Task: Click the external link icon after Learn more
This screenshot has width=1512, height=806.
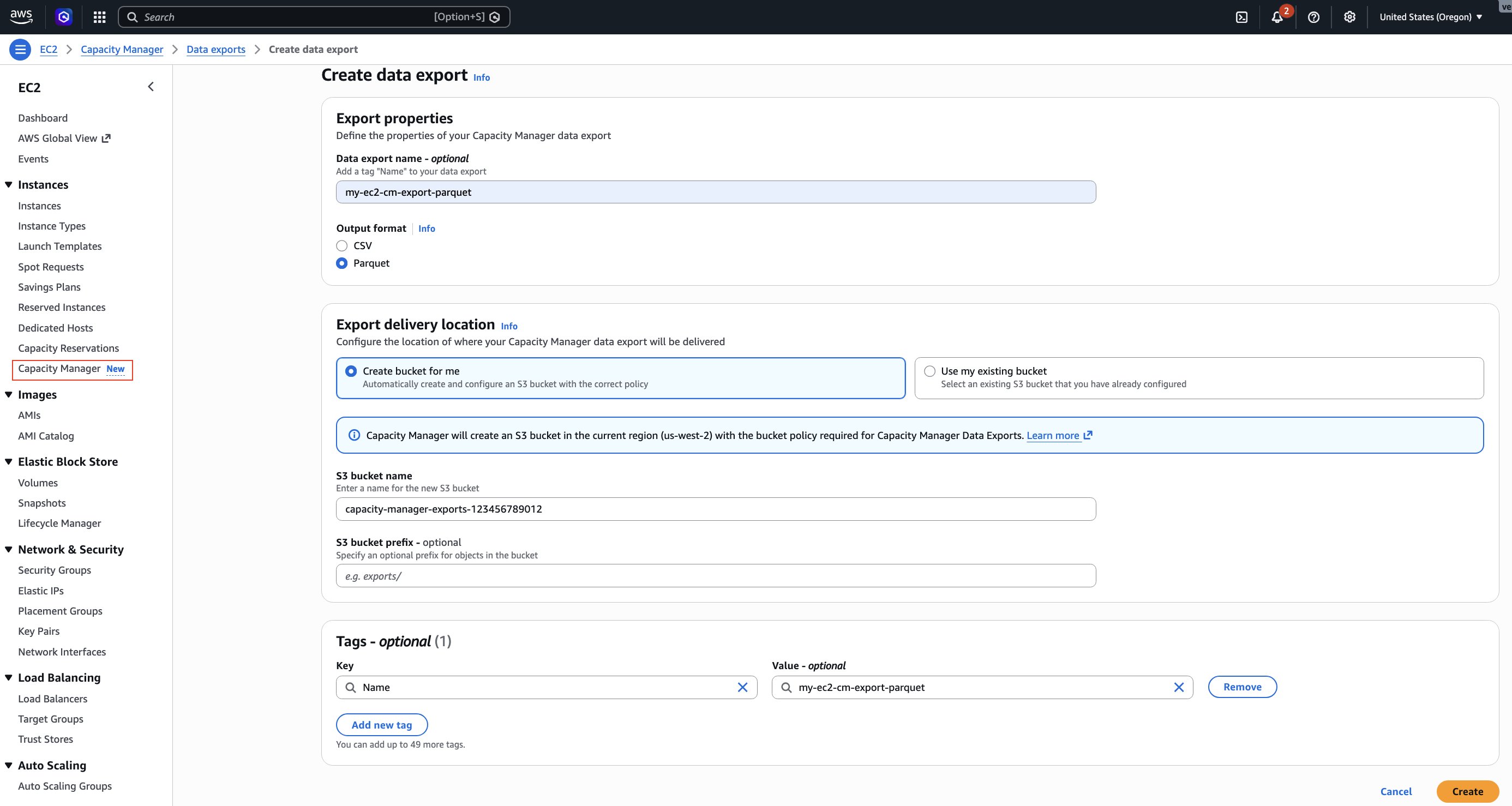Action: [1088, 435]
